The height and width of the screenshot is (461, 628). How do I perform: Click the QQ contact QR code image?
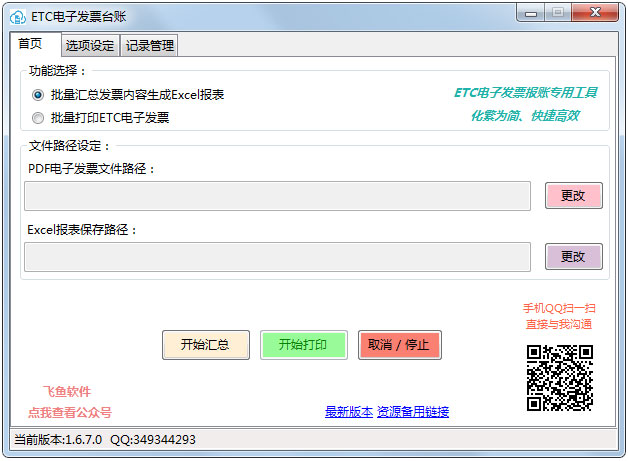[560, 378]
